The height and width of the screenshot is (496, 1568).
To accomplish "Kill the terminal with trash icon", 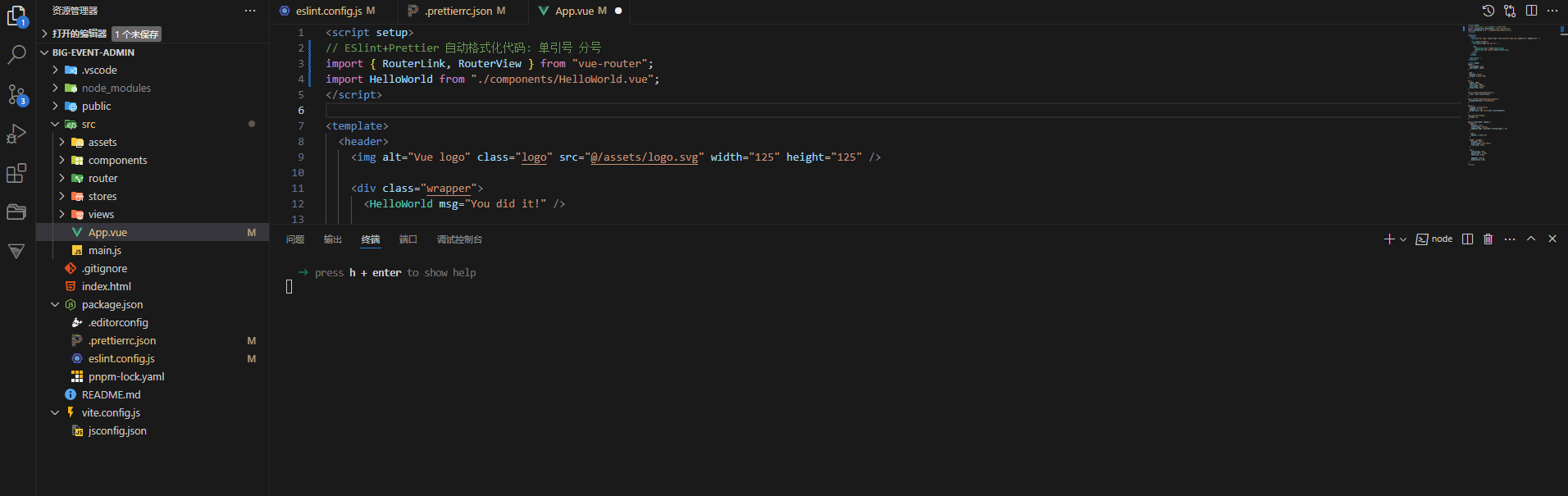I will [1488, 239].
